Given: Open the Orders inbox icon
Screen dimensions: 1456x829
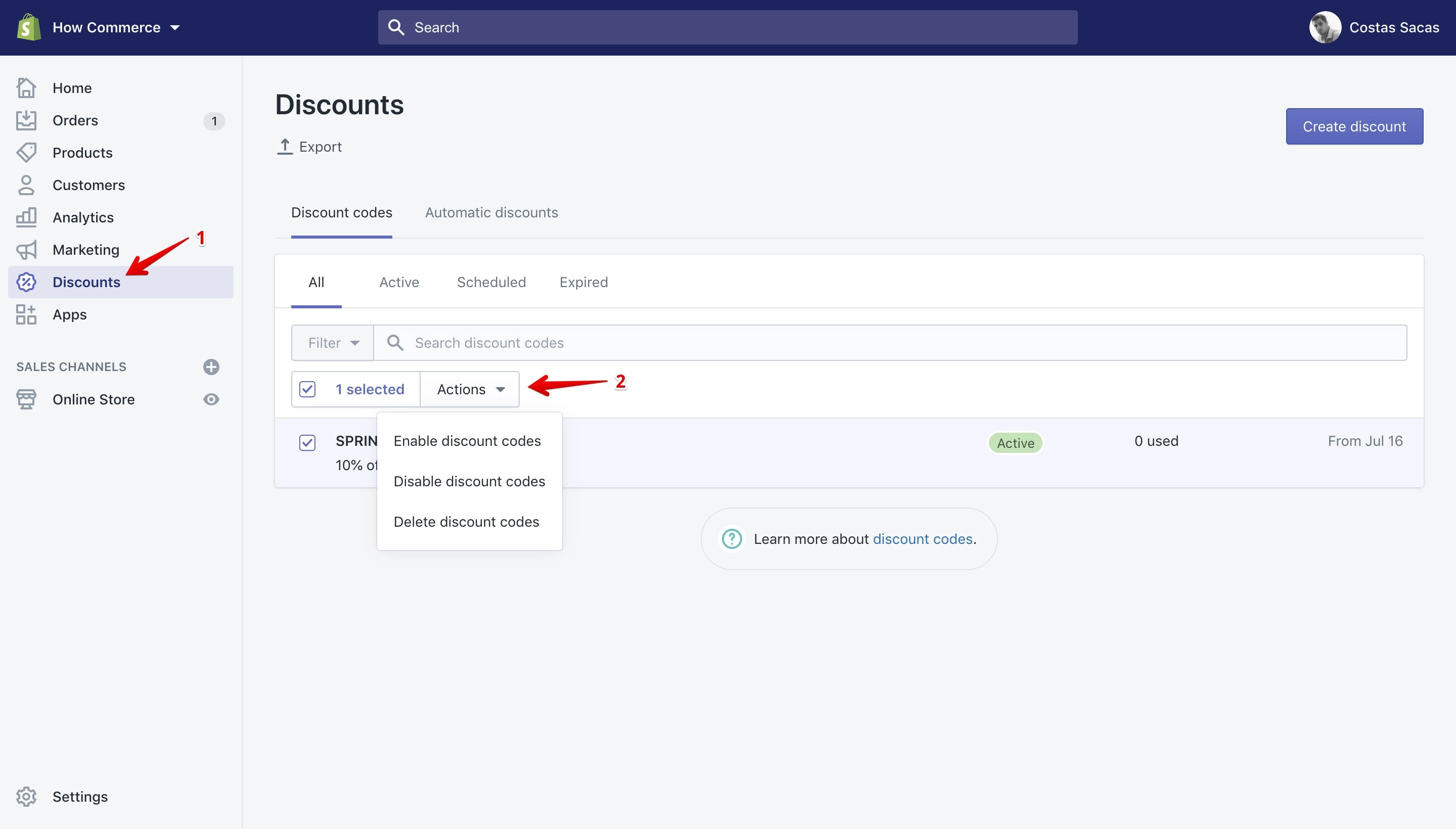Looking at the screenshot, I should click(x=26, y=120).
